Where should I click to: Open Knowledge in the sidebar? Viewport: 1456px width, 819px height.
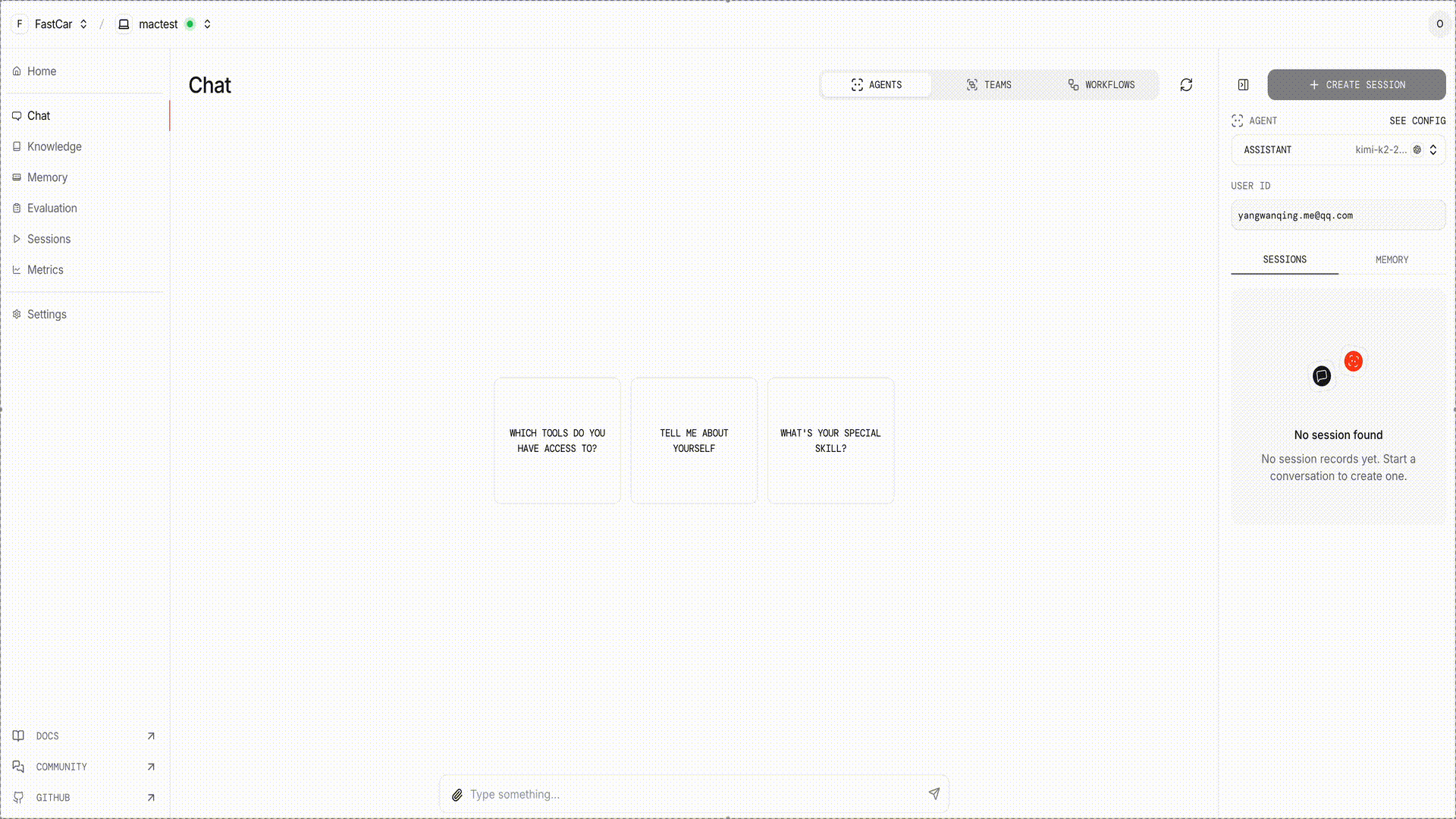point(54,146)
